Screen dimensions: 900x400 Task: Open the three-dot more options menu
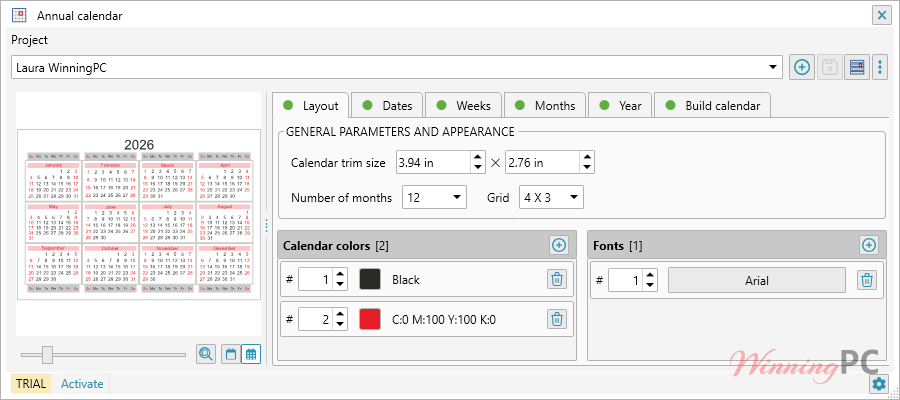click(880, 67)
